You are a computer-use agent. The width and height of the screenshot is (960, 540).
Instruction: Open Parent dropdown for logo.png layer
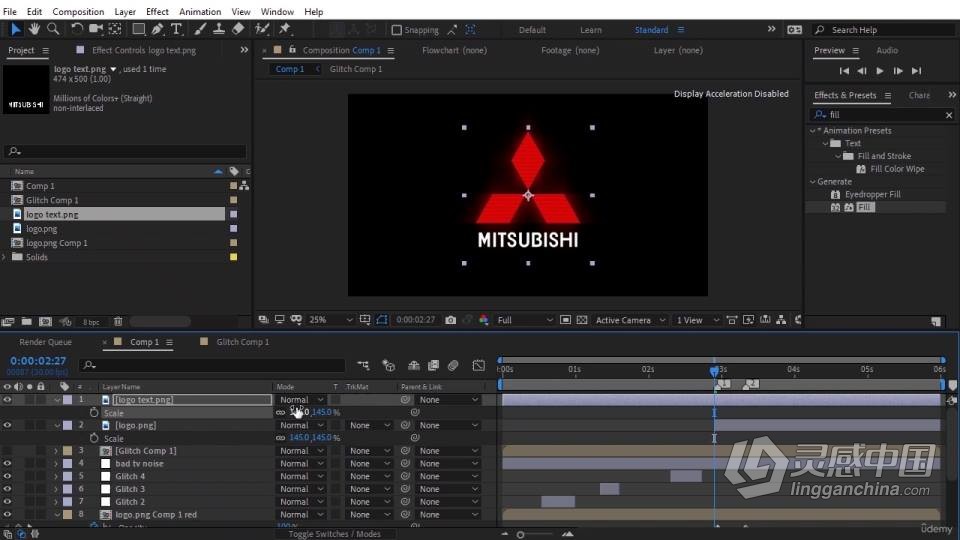pos(448,426)
